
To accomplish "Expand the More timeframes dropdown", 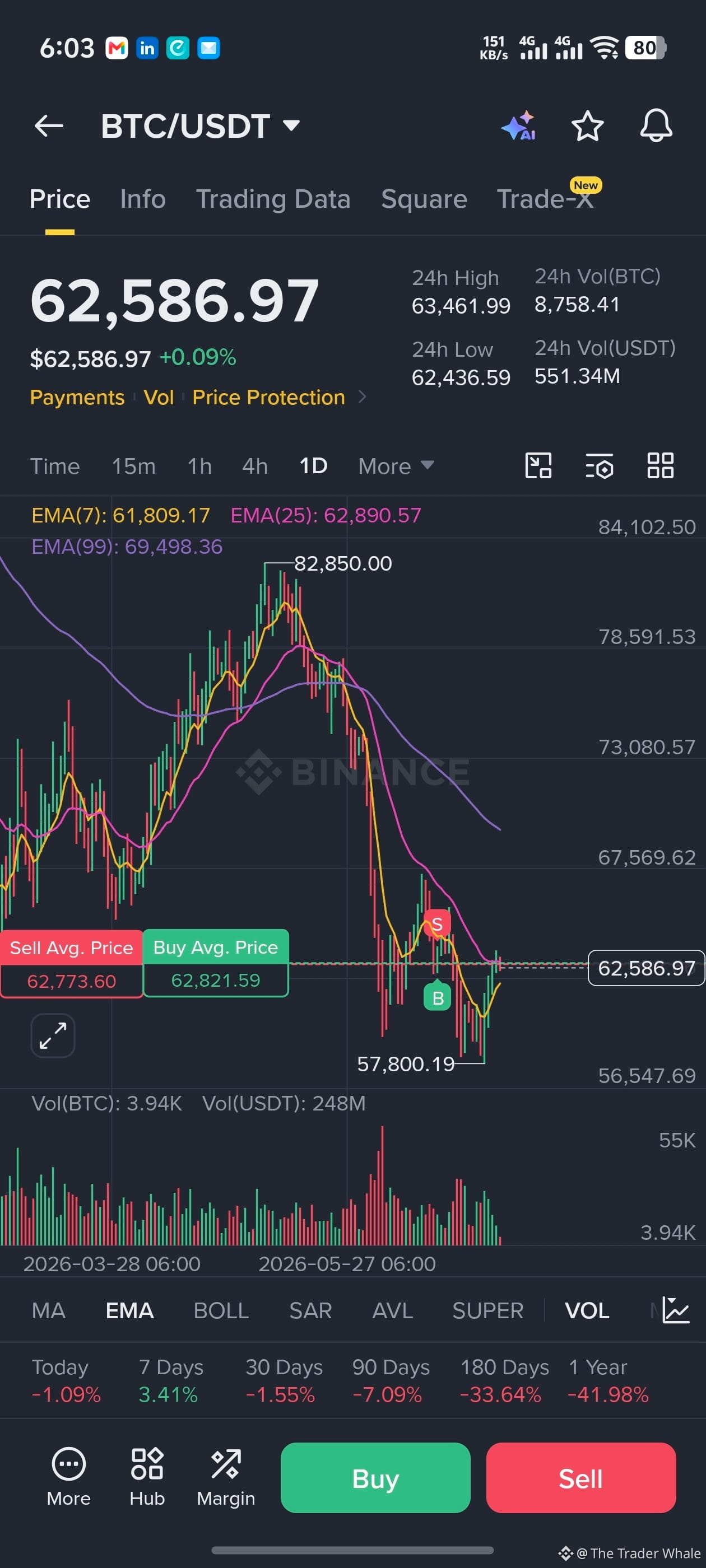I will (x=396, y=466).
